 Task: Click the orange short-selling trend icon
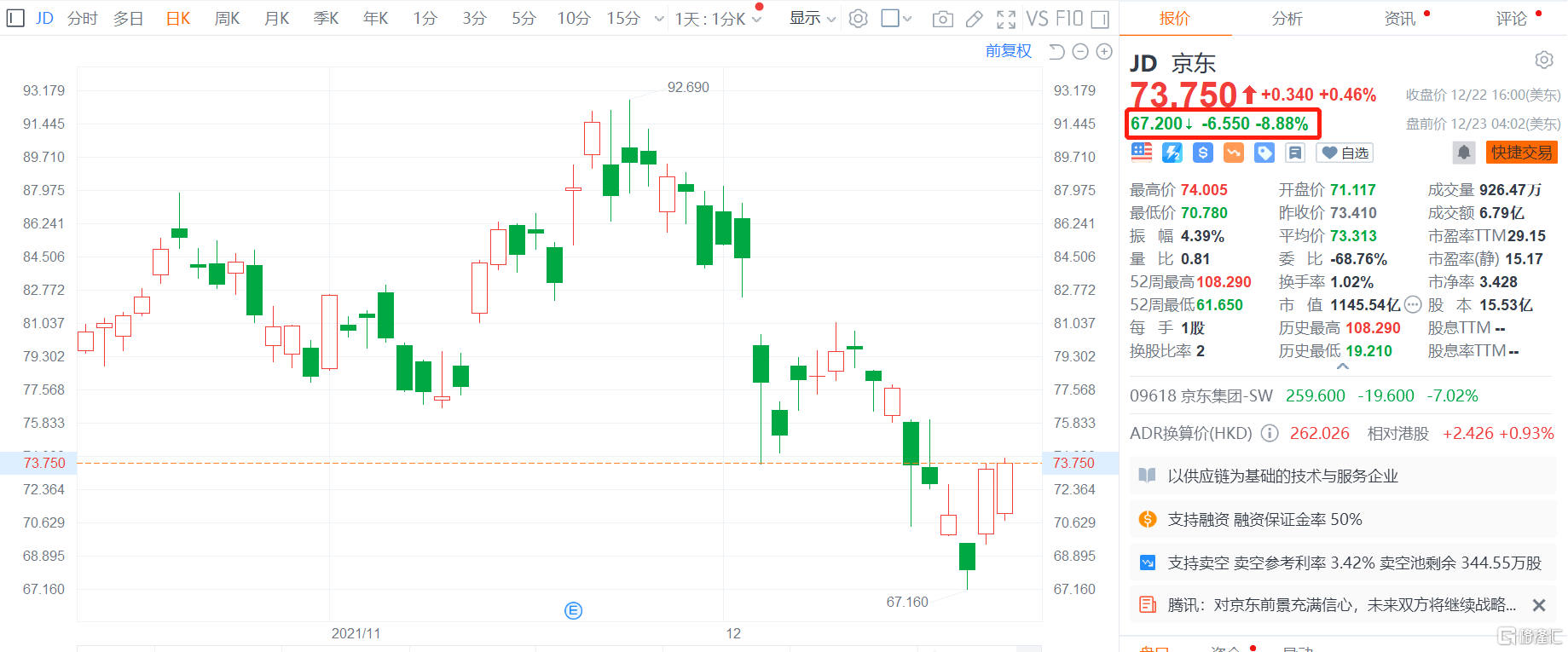pos(1234,153)
